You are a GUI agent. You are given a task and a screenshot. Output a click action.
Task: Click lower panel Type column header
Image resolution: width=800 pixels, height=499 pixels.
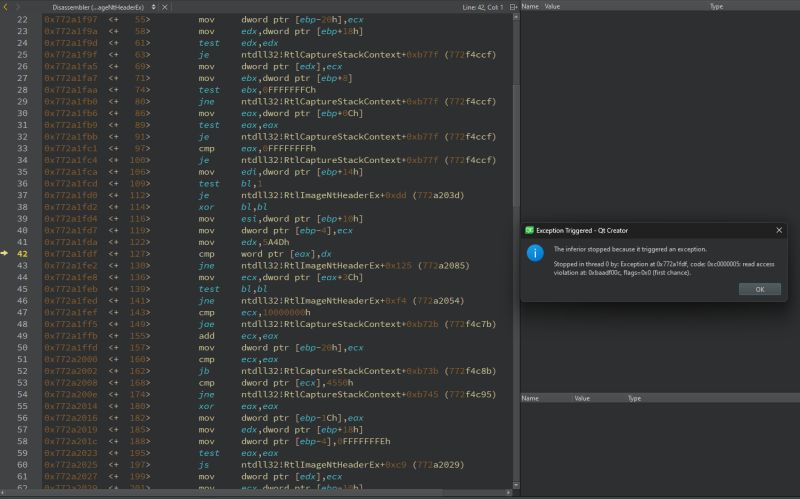click(634, 398)
